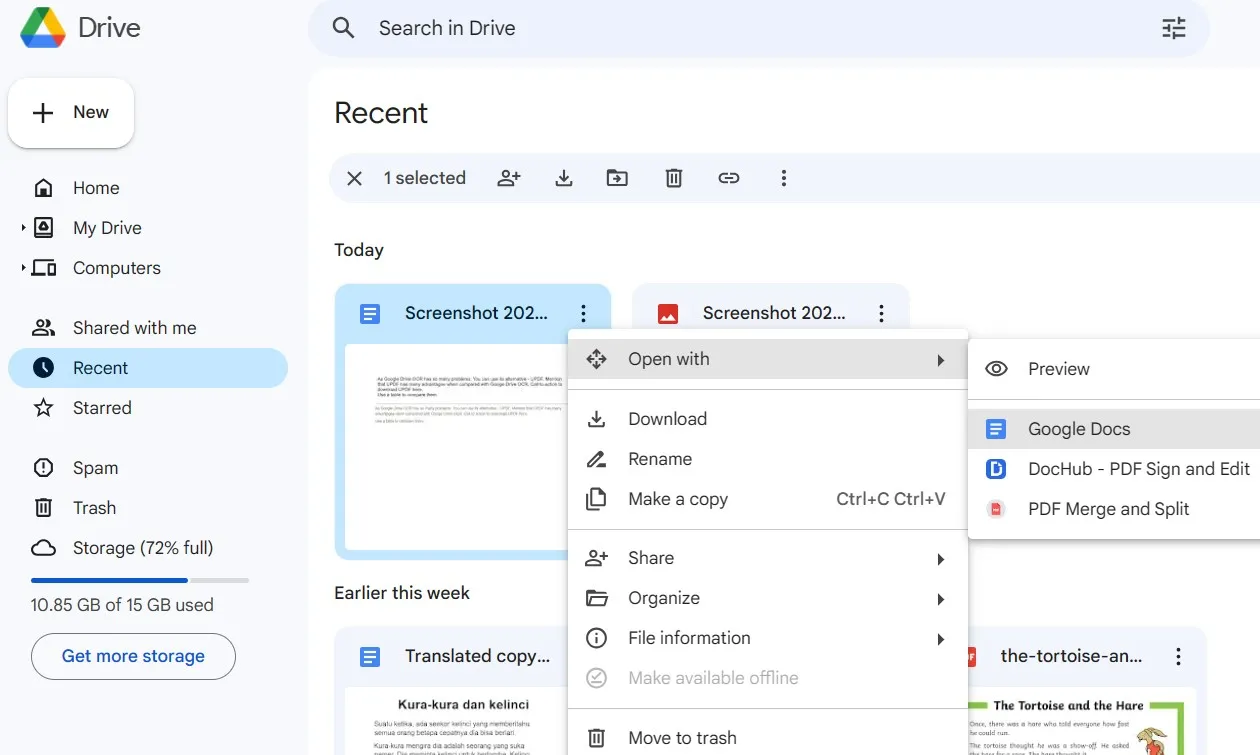Expand the Share submenu arrow
Viewport: 1260px width, 755px height.
940,558
